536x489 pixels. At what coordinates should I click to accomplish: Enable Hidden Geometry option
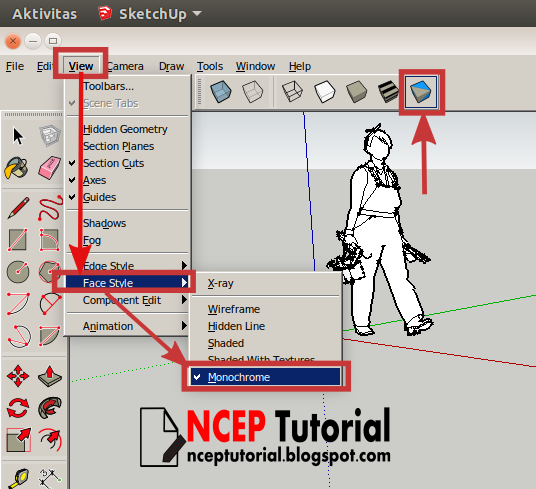click(x=127, y=129)
